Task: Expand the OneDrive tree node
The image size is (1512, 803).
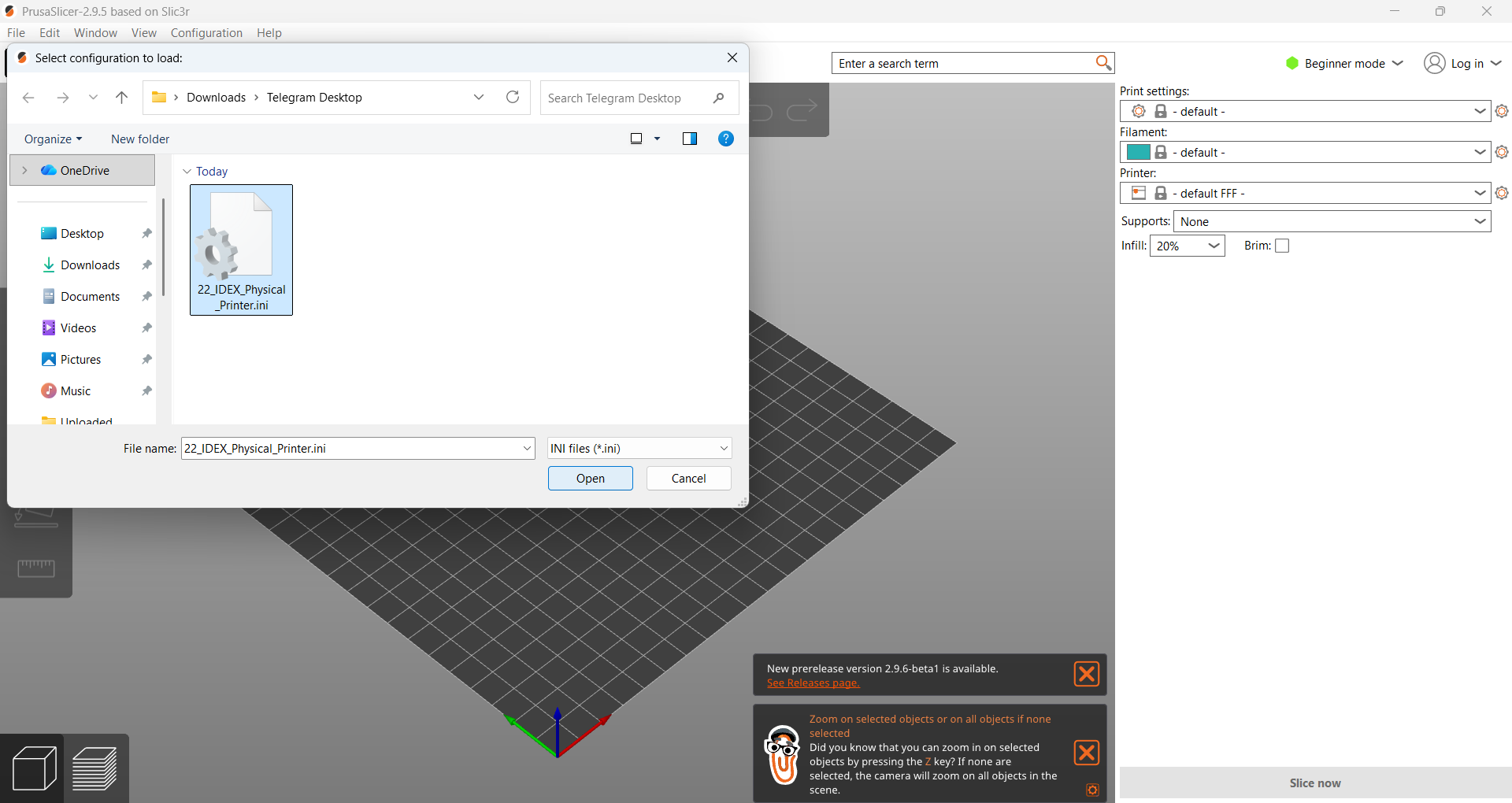Action: pyautogui.click(x=24, y=170)
